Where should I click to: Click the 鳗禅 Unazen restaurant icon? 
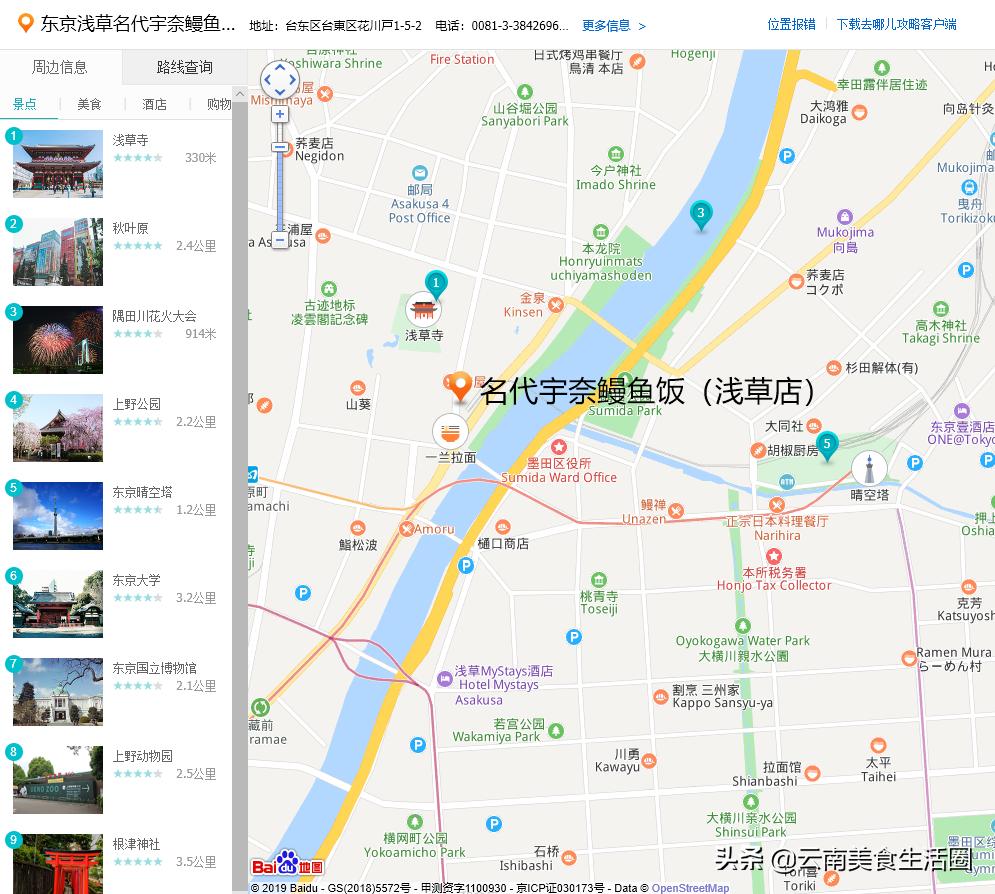pyautogui.click(x=676, y=511)
